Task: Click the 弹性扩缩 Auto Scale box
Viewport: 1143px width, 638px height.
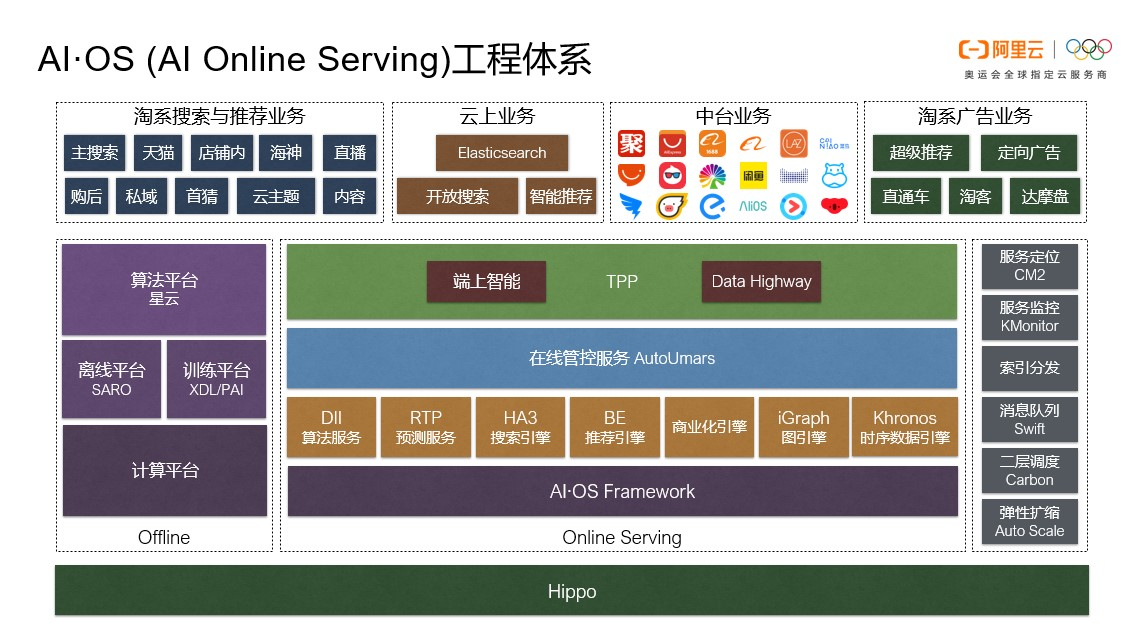Action: 1029,521
